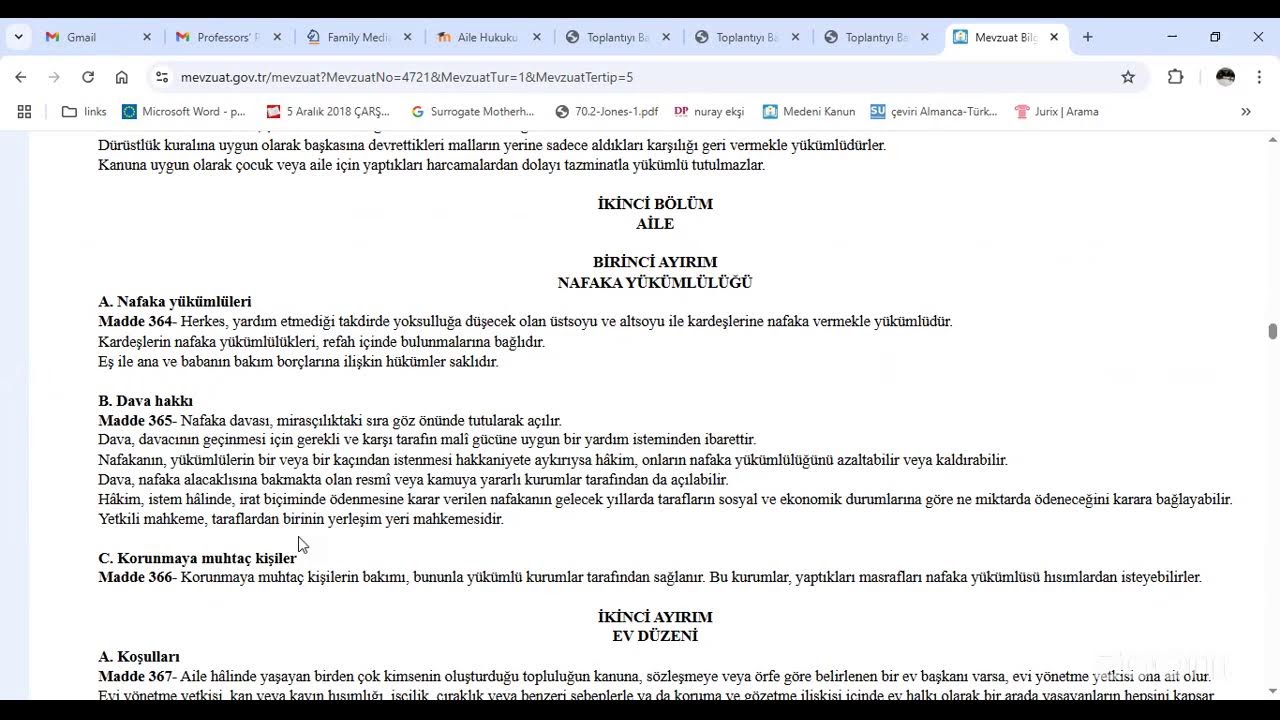Open the tab search dropdown arrow
This screenshot has height=720, width=1280.
(18, 37)
